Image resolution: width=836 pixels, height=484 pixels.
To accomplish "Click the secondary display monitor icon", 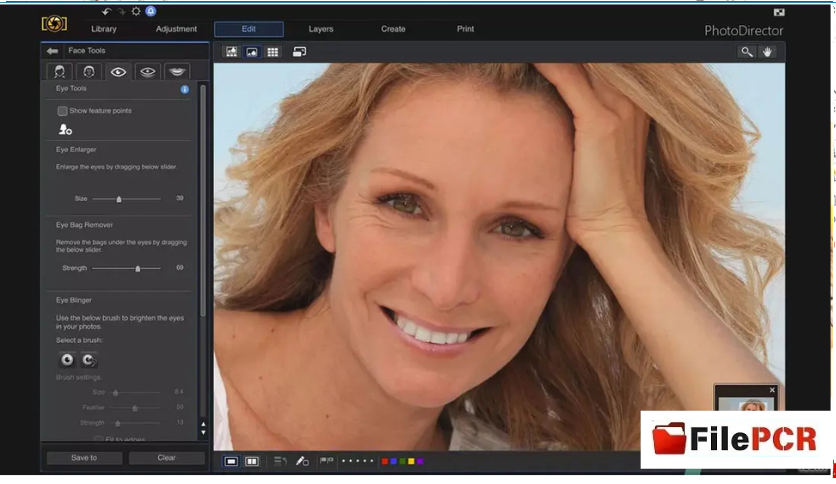I will (299, 52).
